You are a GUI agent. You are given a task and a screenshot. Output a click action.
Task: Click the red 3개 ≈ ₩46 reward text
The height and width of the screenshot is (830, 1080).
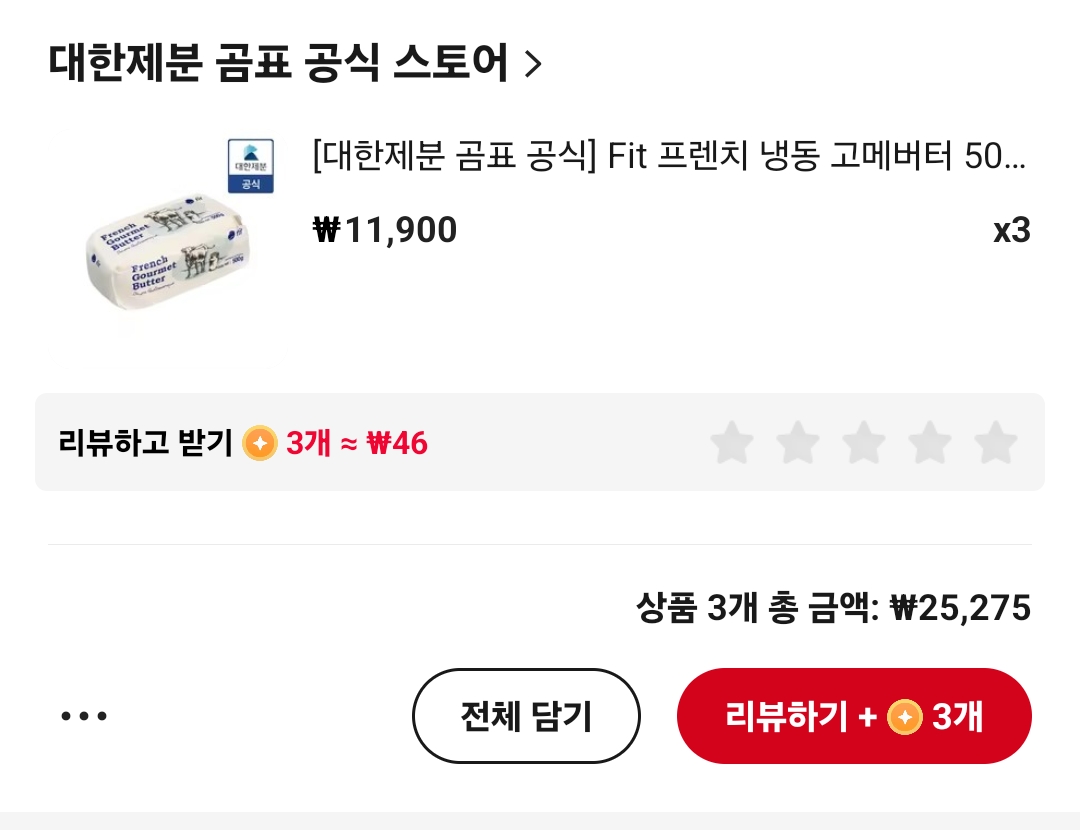click(x=357, y=443)
